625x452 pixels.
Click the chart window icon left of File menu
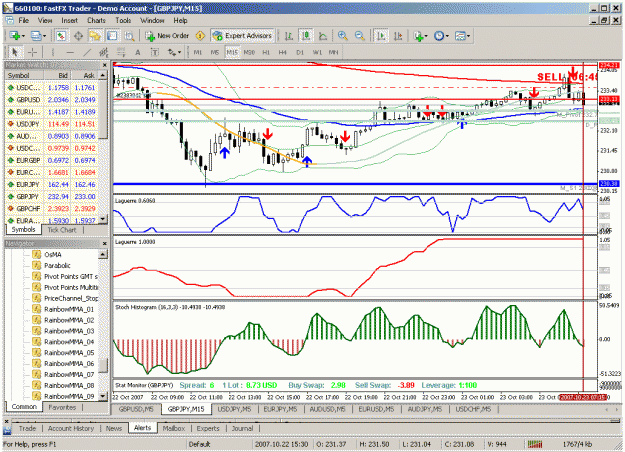tap(9, 20)
